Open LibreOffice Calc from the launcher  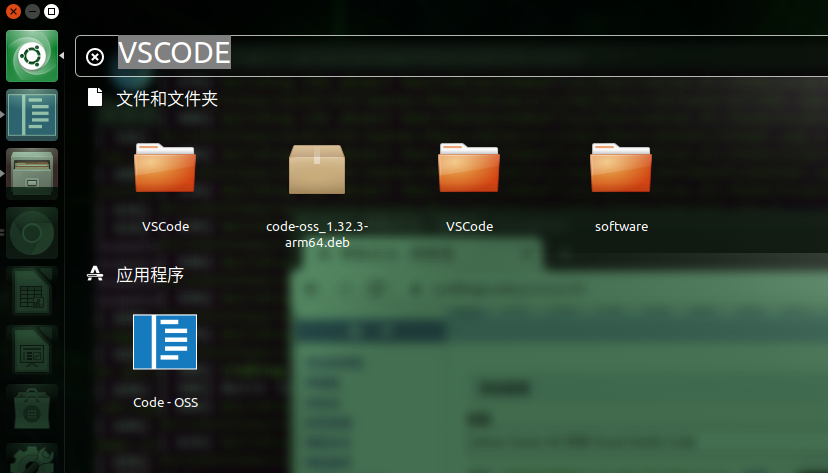32,292
